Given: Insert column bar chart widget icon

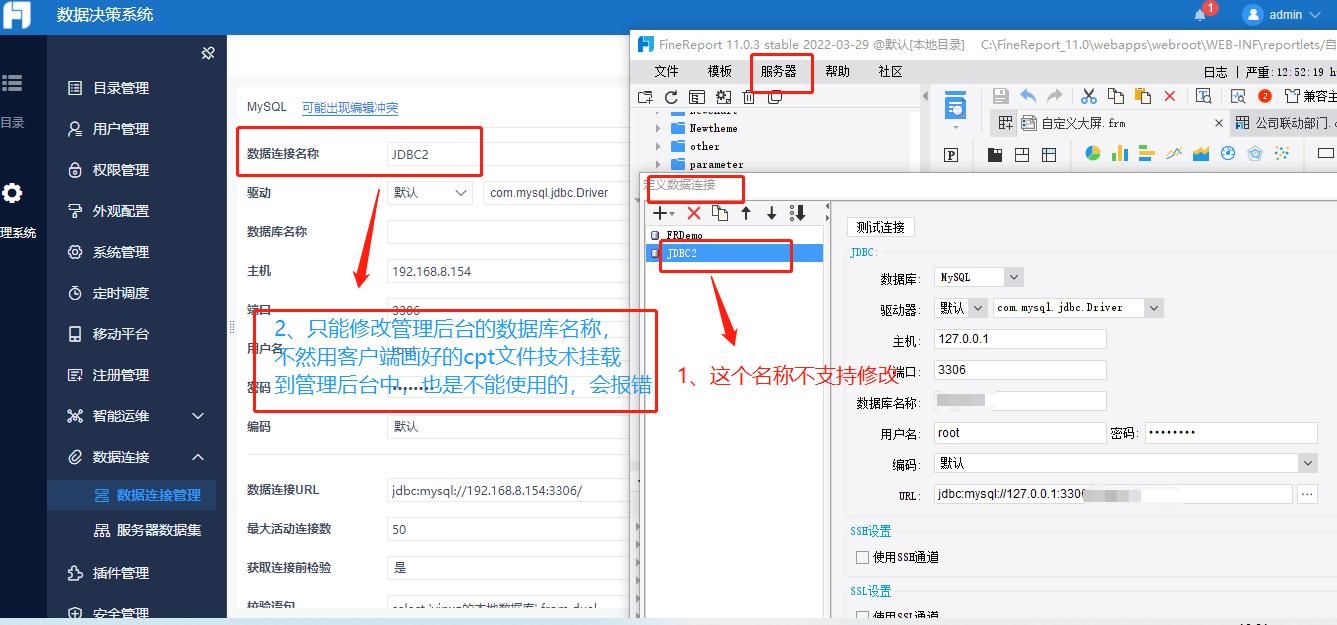Looking at the screenshot, I should [1120, 154].
